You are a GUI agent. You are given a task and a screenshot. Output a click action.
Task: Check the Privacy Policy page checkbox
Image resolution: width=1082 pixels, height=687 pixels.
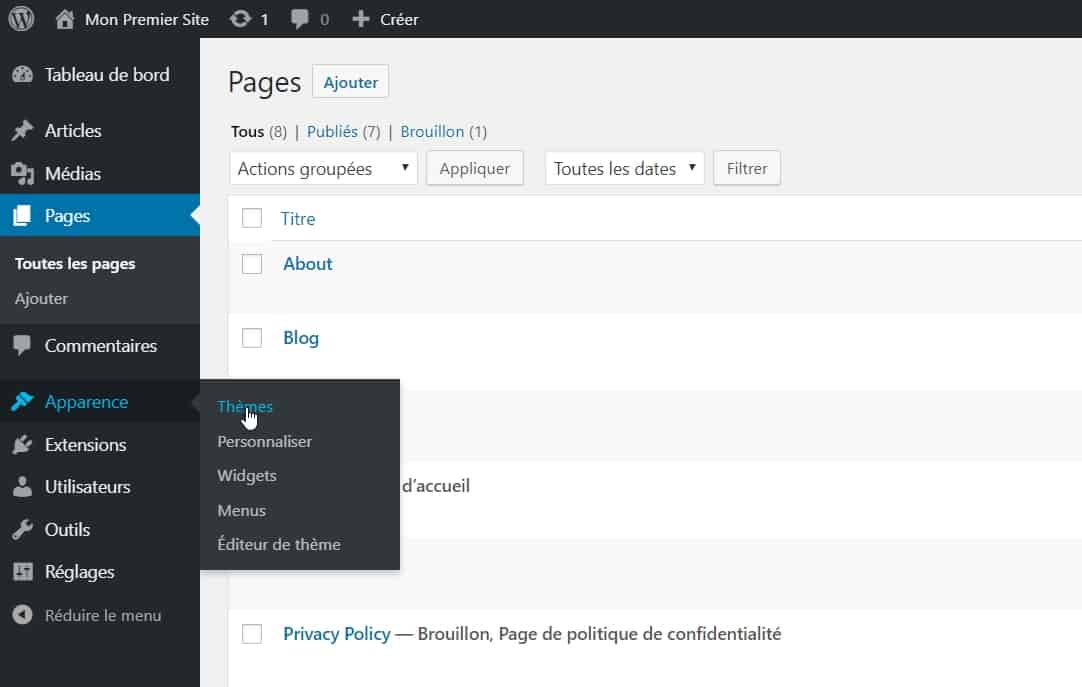tap(252, 634)
